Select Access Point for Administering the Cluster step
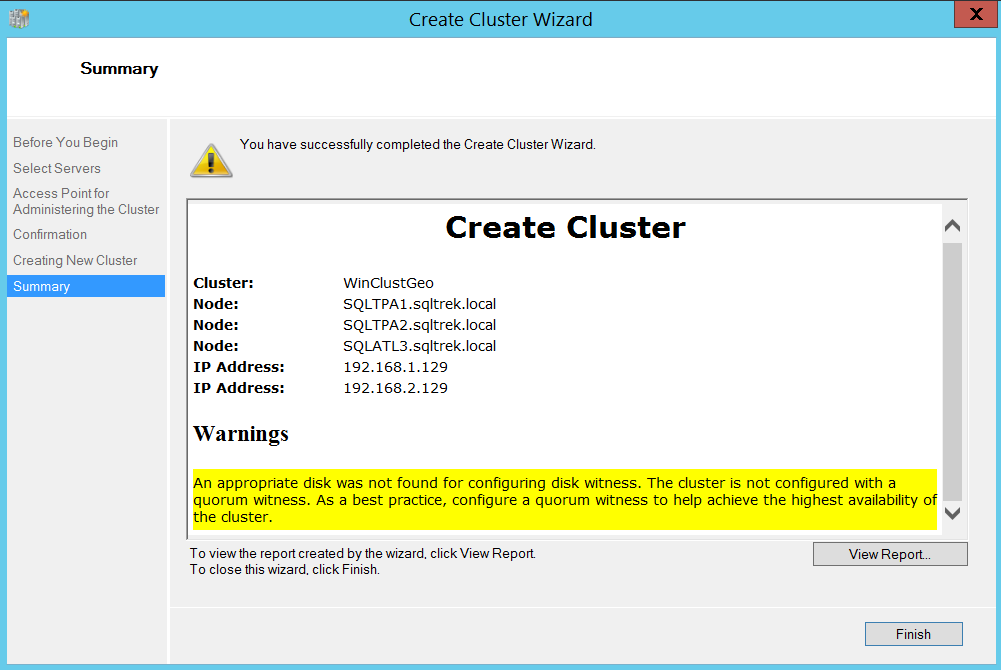 (x=86, y=201)
